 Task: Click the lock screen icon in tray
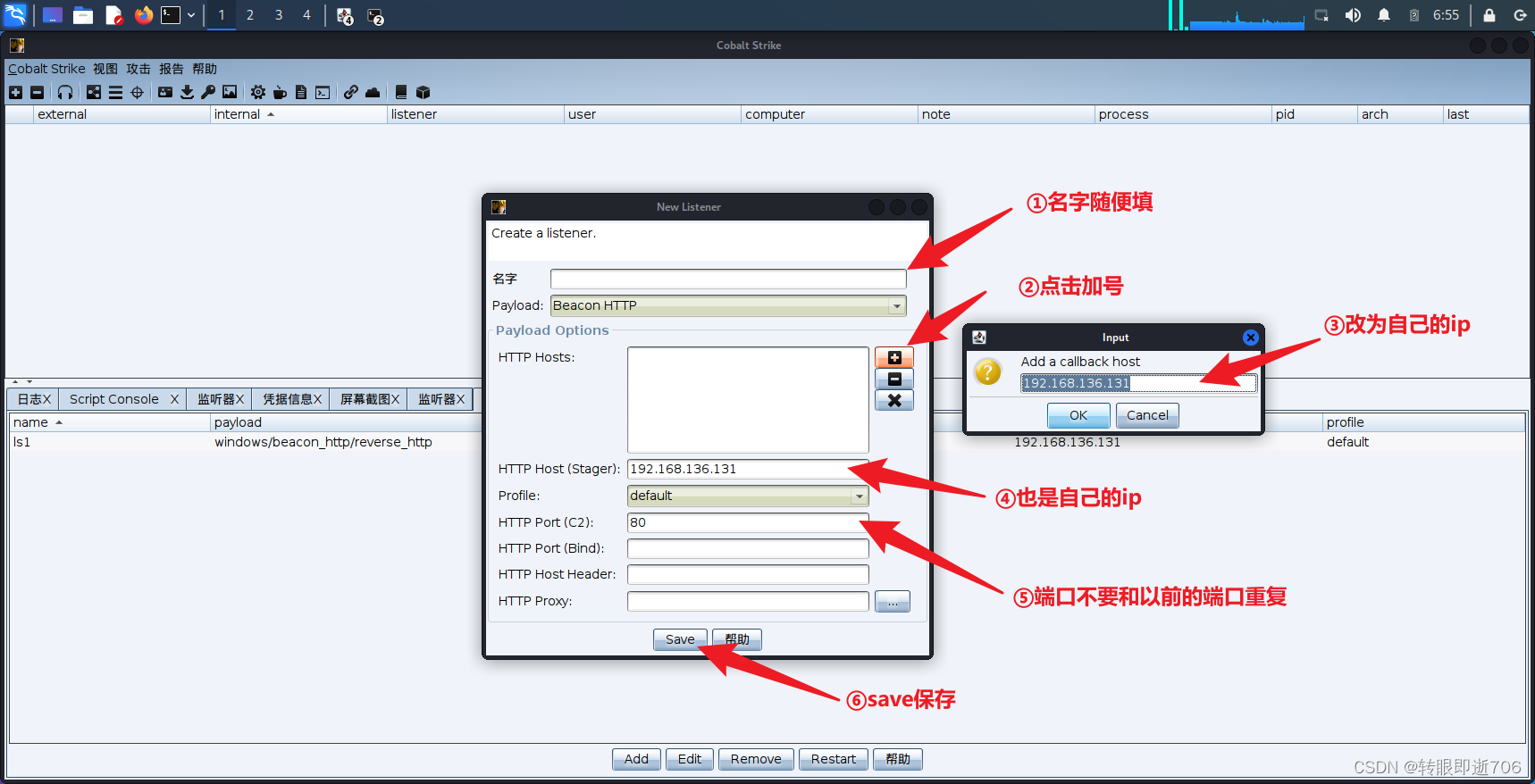(1489, 15)
